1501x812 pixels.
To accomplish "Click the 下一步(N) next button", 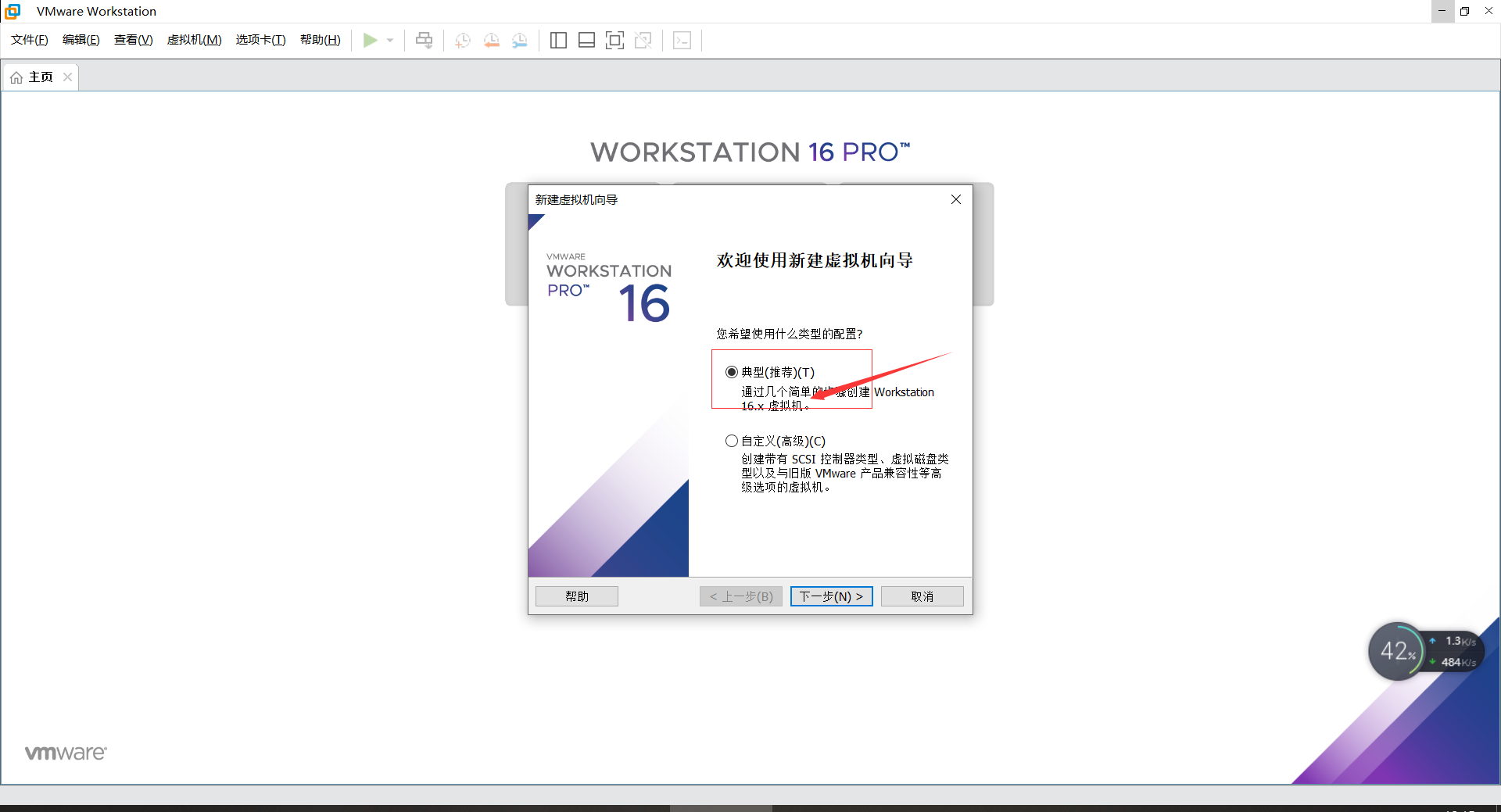I will pos(831,596).
